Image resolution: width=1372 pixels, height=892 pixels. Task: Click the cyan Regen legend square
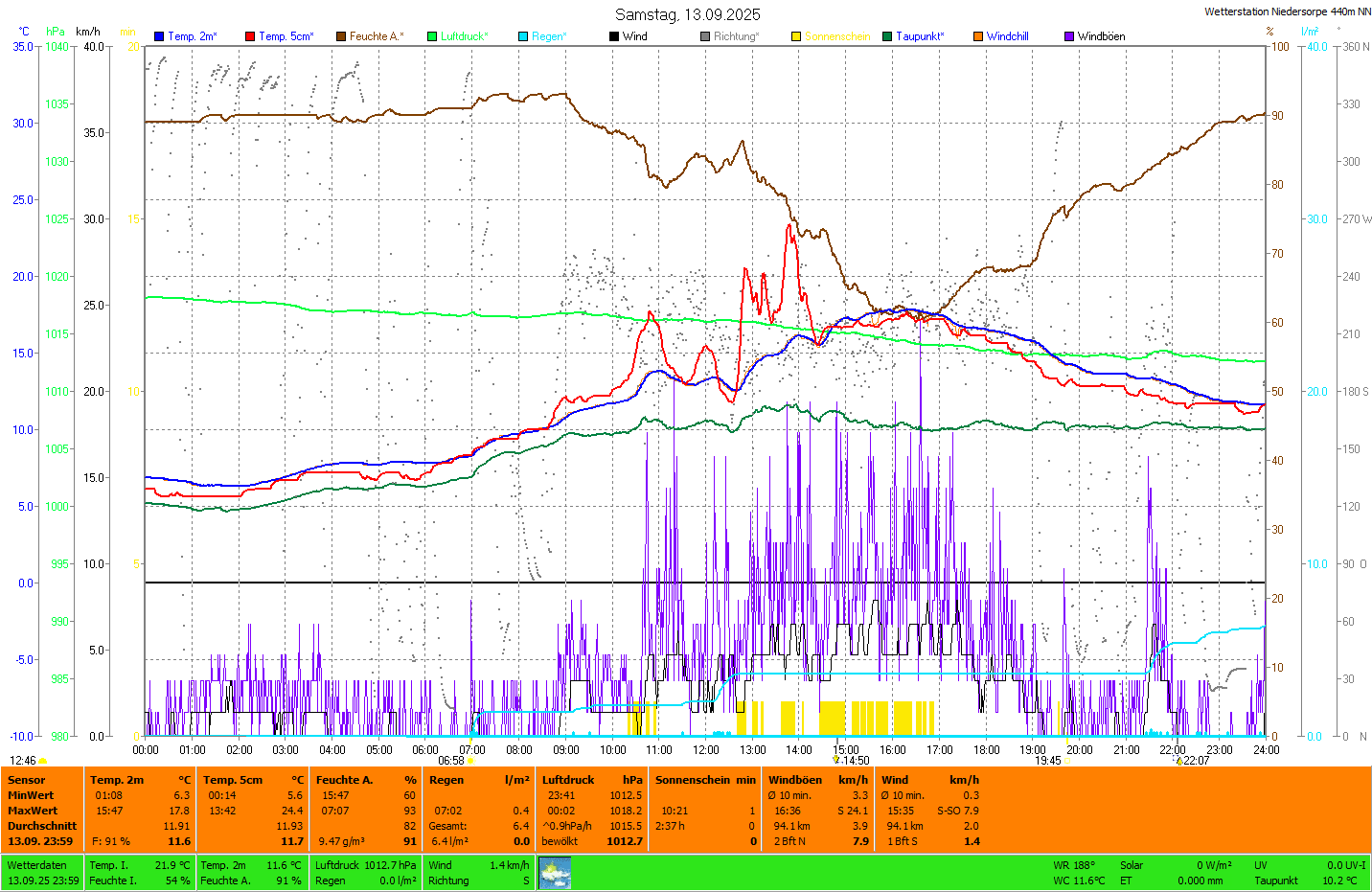[x=523, y=36]
